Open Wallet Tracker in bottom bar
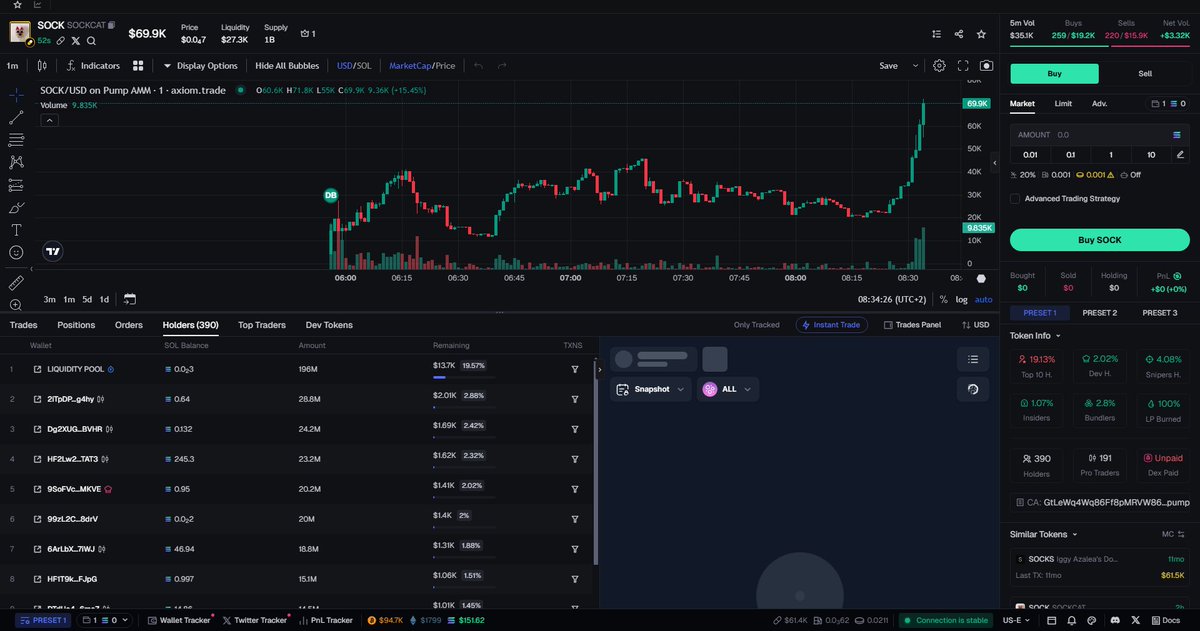The height and width of the screenshot is (631, 1200). point(179,620)
